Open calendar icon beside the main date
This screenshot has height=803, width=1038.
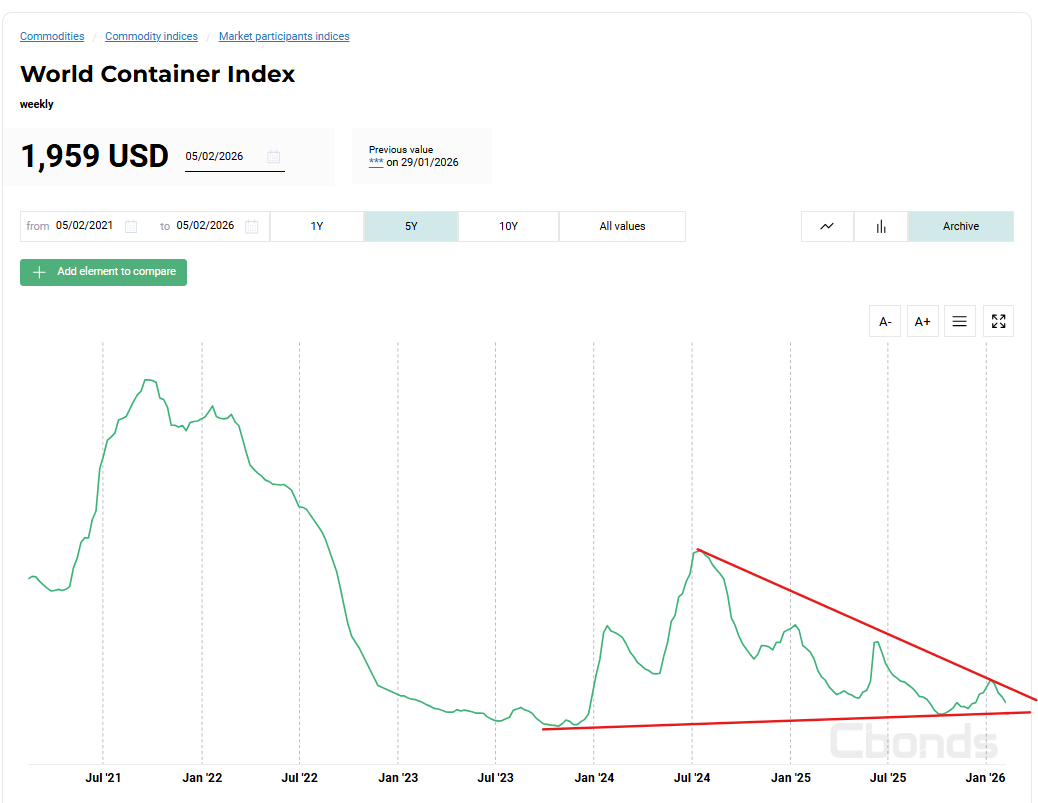[x=273, y=156]
